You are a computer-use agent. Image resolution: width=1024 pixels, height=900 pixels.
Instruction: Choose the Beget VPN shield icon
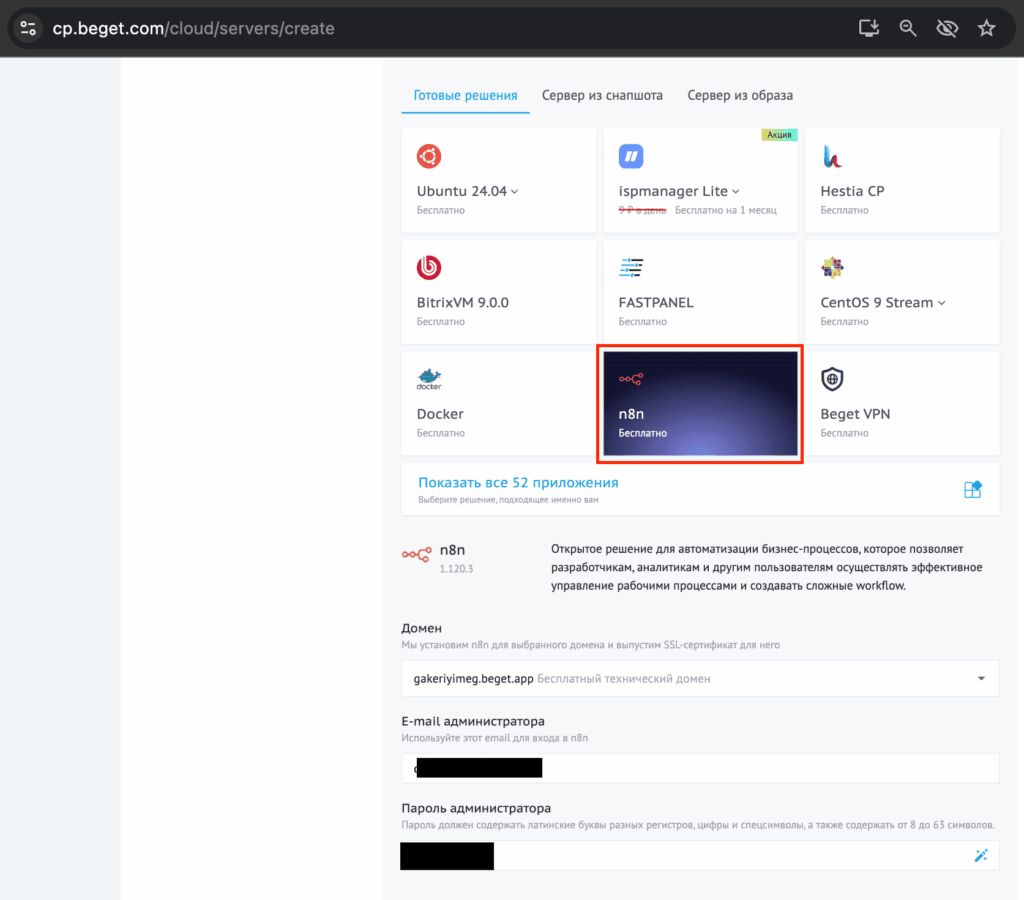pyautogui.click(x=832, y=379)
